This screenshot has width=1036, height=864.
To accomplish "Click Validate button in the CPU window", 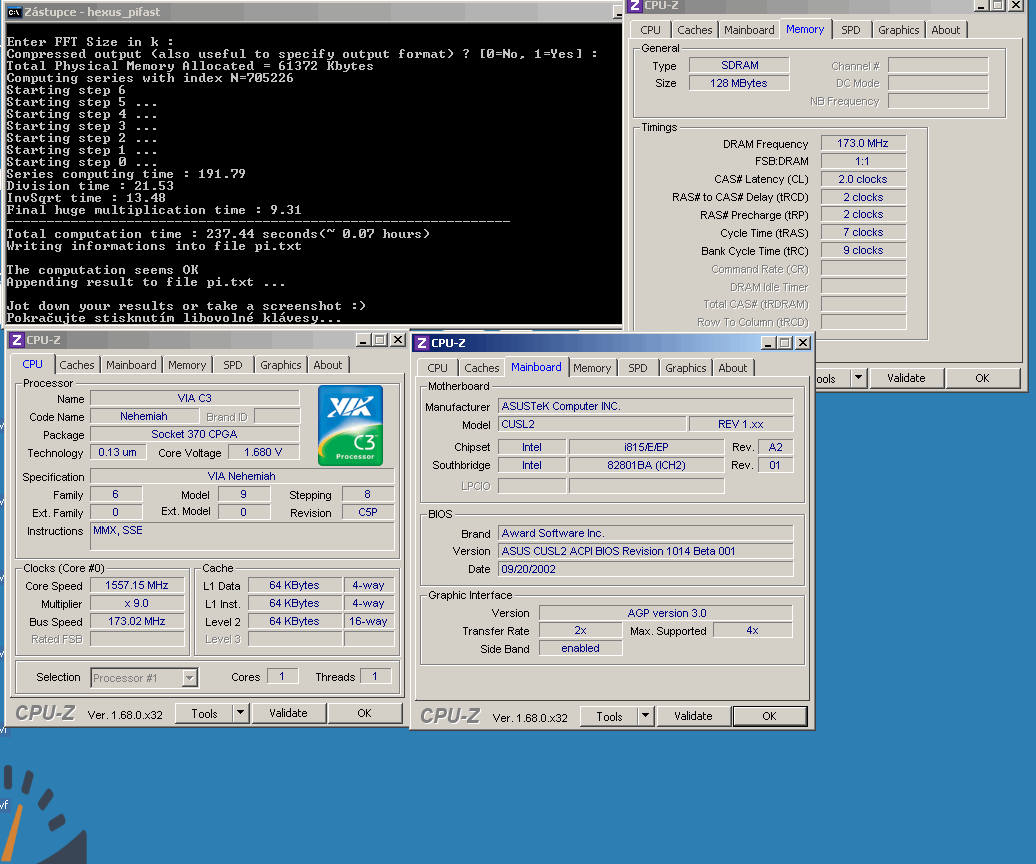I will point(288,713).
